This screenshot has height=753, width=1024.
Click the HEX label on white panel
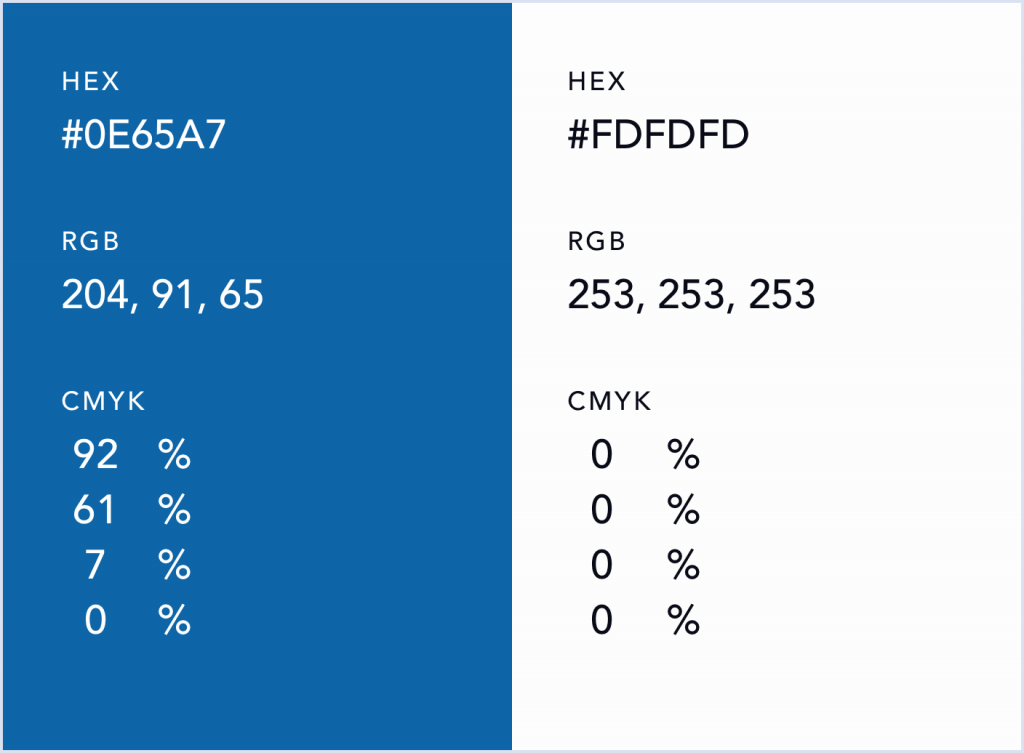click(x=596, y=82)
